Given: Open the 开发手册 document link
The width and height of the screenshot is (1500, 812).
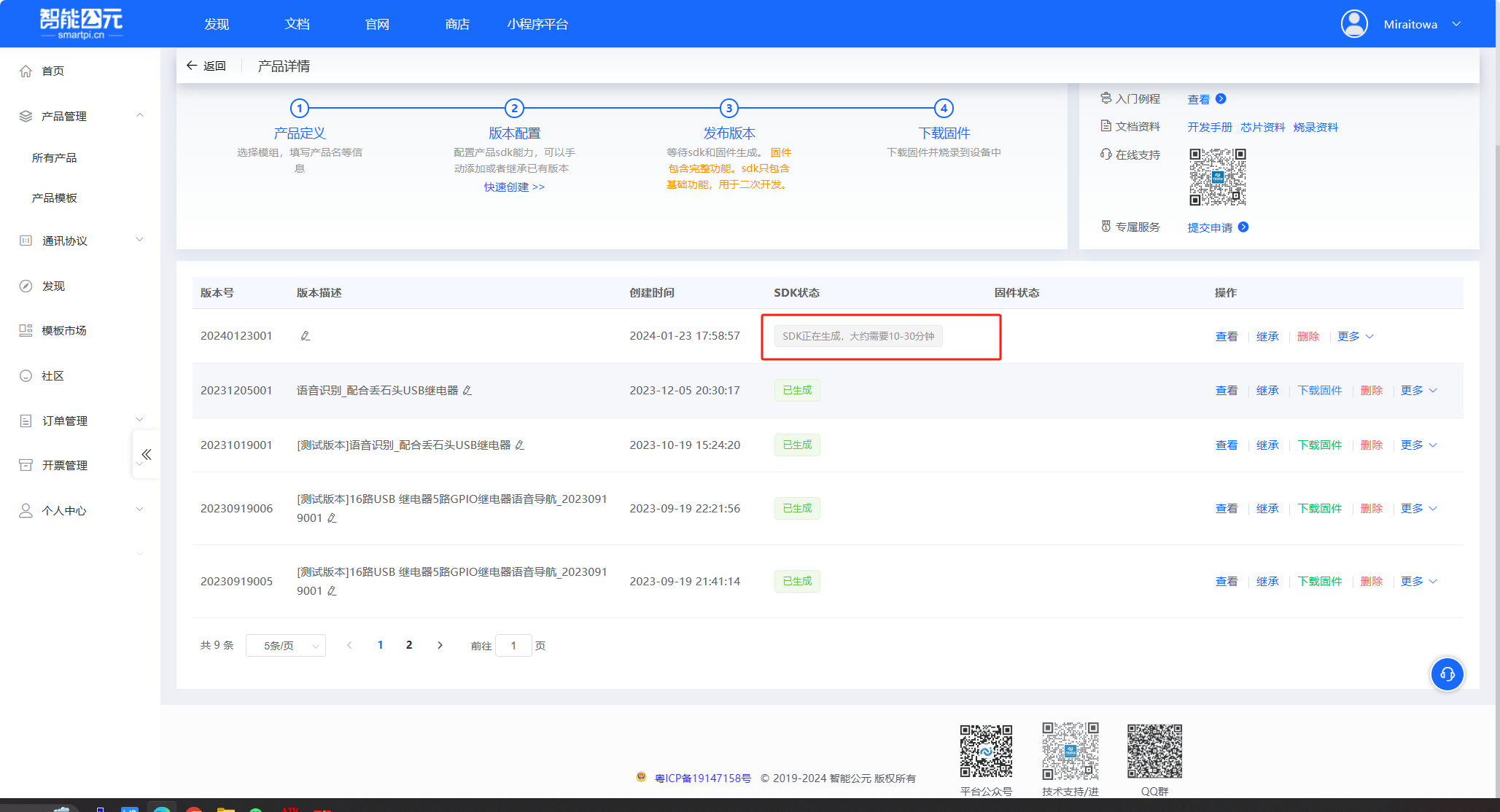Looking at the screenshot, I should tap(1210, 127).
